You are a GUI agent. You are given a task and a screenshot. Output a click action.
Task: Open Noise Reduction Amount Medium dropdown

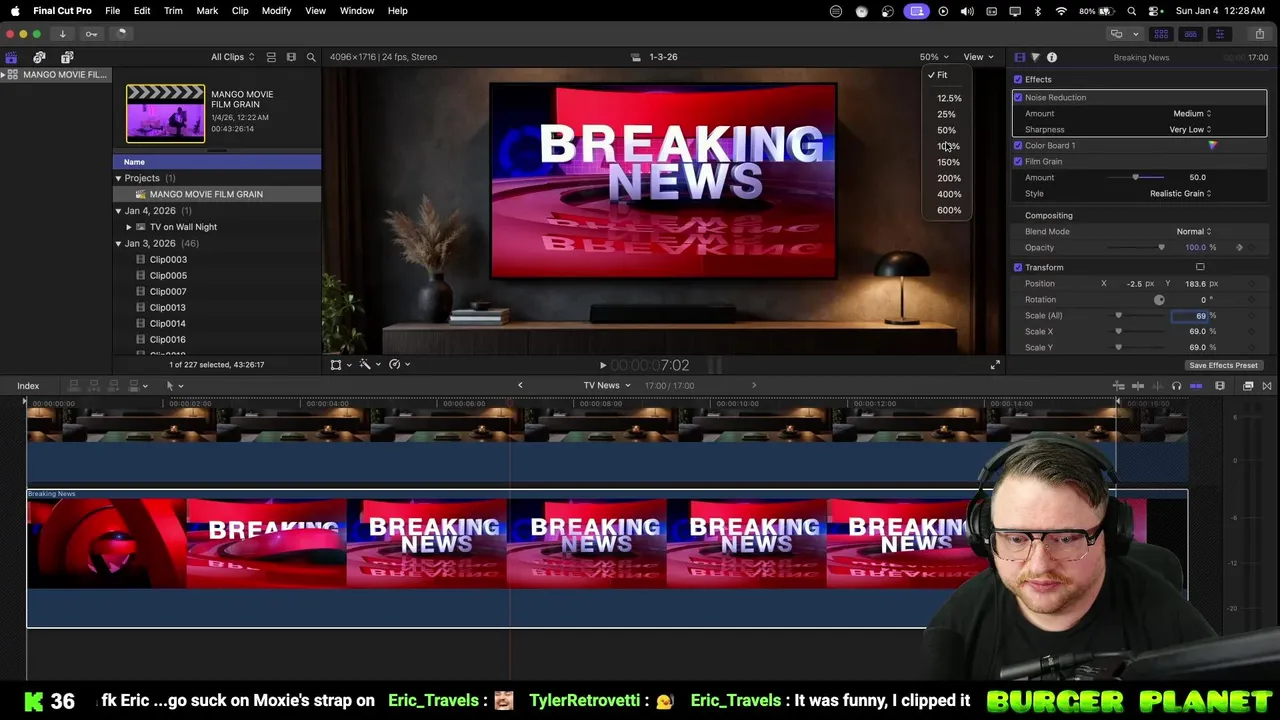(x=1191, y=113)
